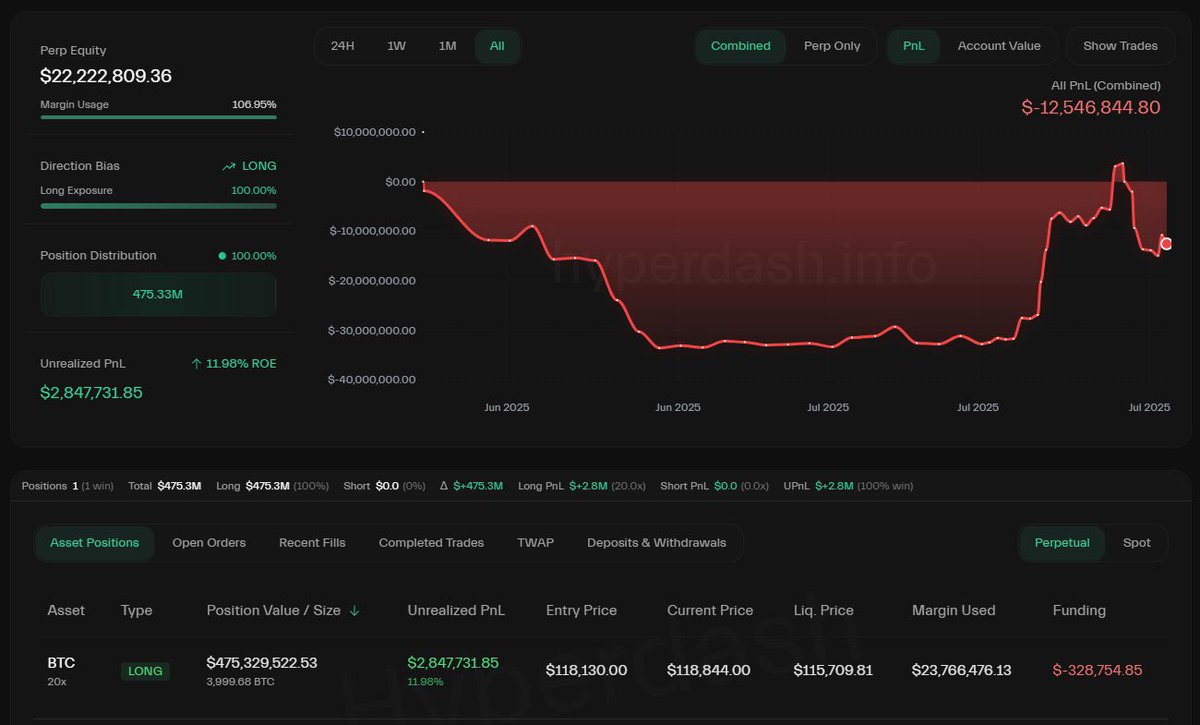
Task: Click the Short $0.0 summary value
Action: pyautogui.click(x=385, y=486)
